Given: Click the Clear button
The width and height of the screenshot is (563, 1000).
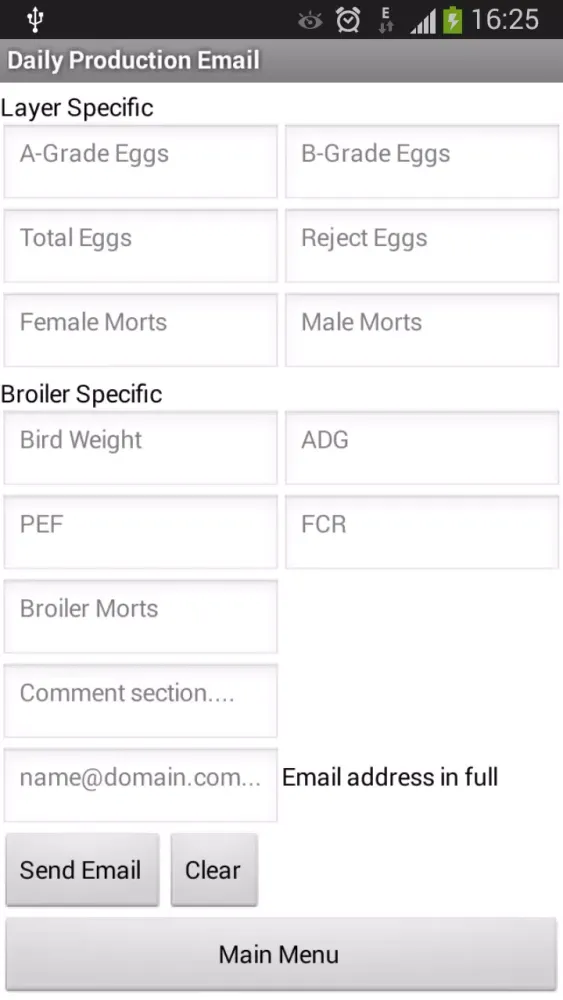Looking at the screenshot, I should tap(214, 870).
